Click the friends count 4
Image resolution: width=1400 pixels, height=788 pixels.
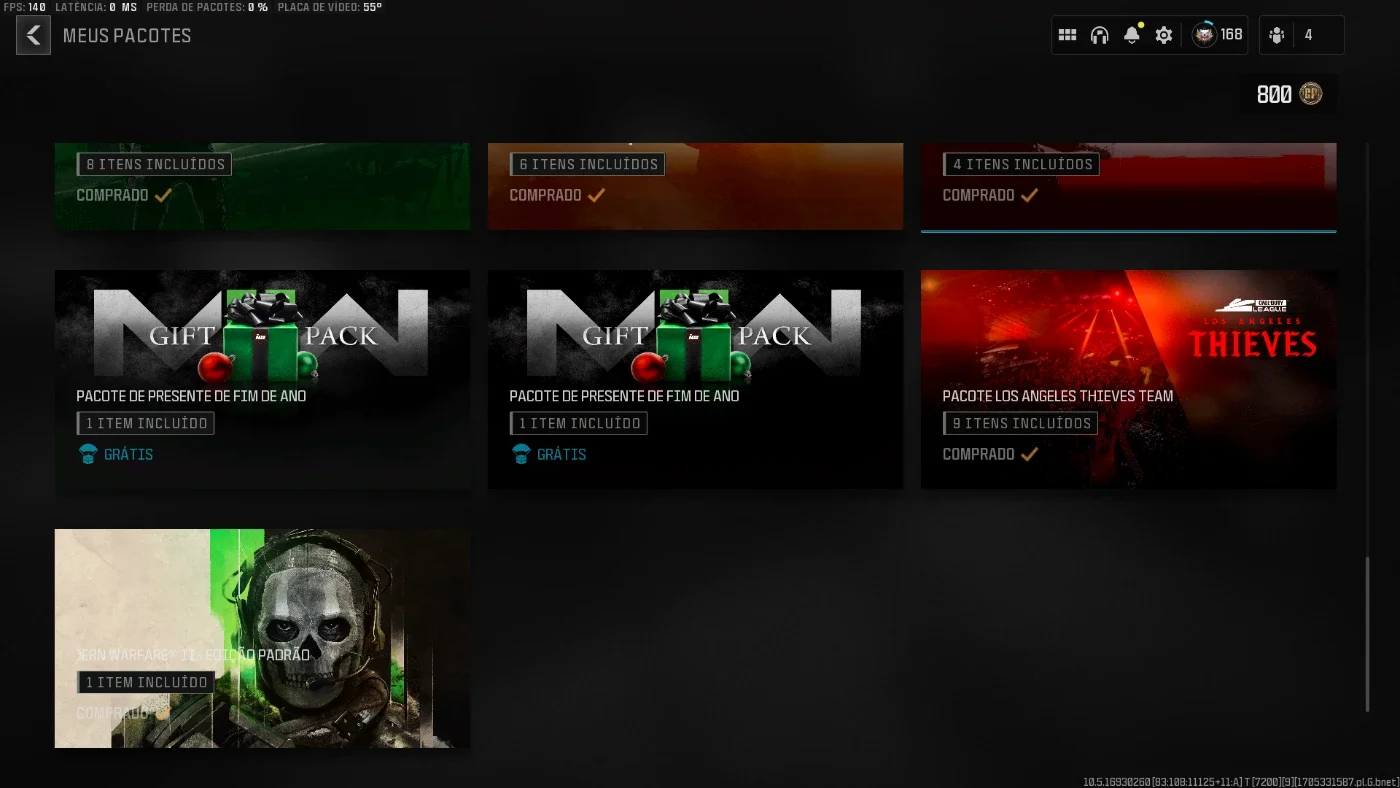pos(1308,35)
